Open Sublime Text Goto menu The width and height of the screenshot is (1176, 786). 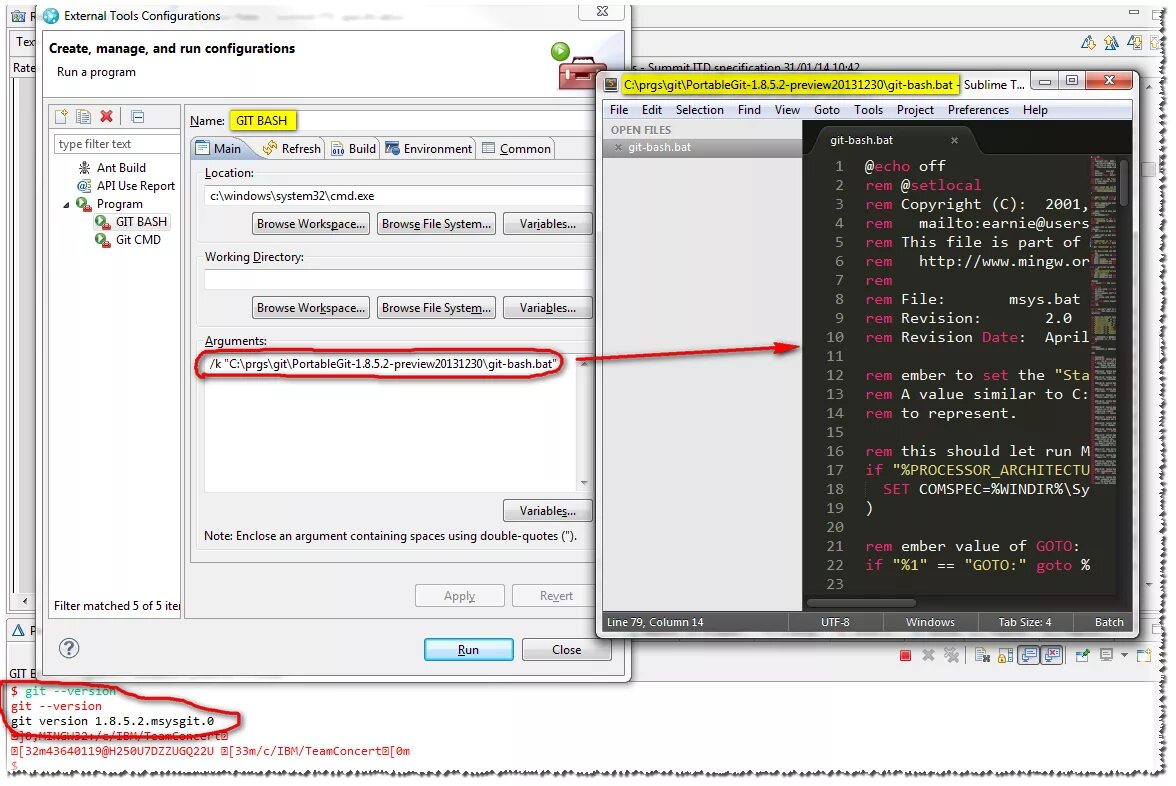click(x=826, y=110)
